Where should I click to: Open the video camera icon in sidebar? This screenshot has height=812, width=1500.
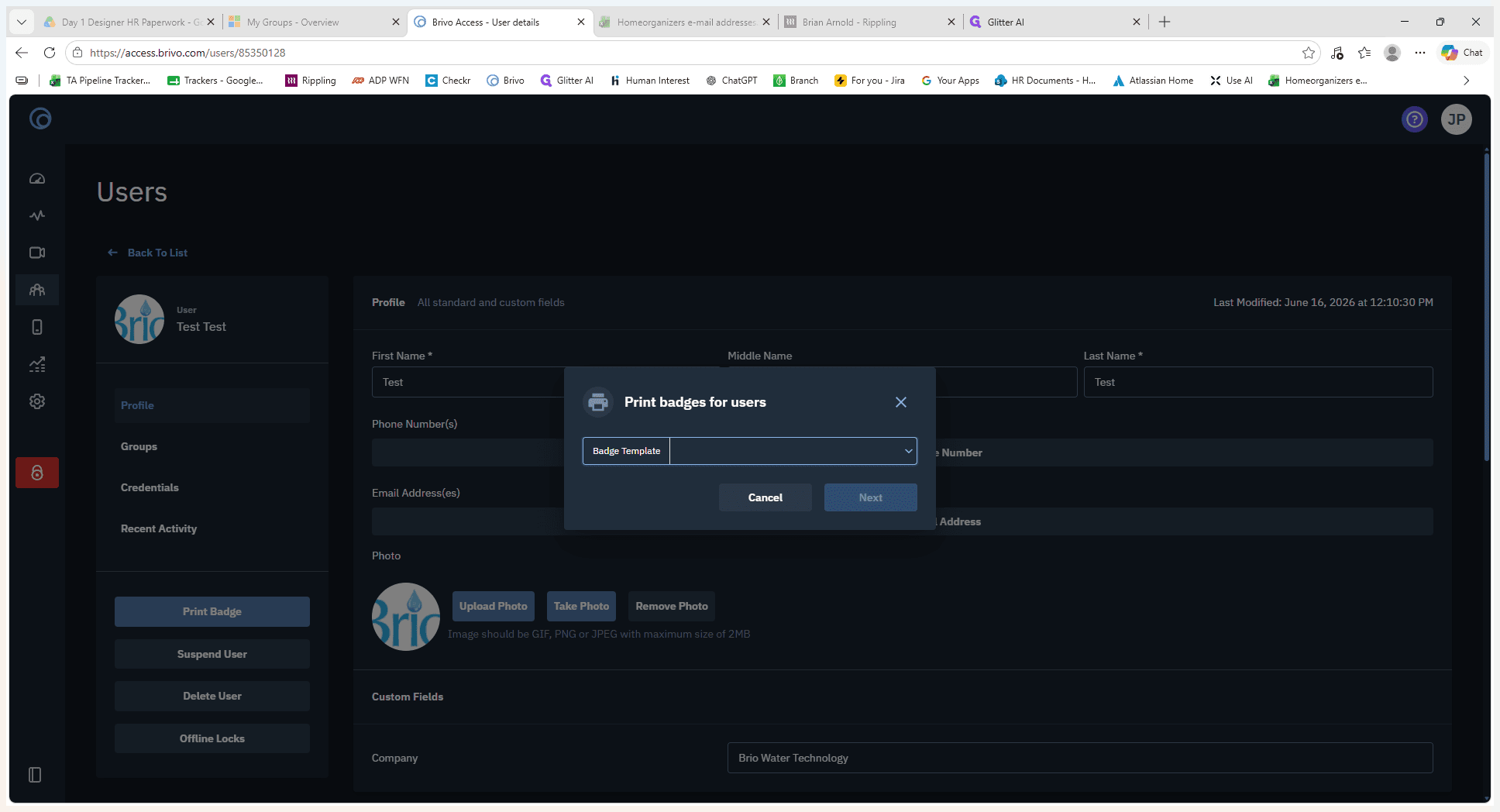[x=37, y=253]
